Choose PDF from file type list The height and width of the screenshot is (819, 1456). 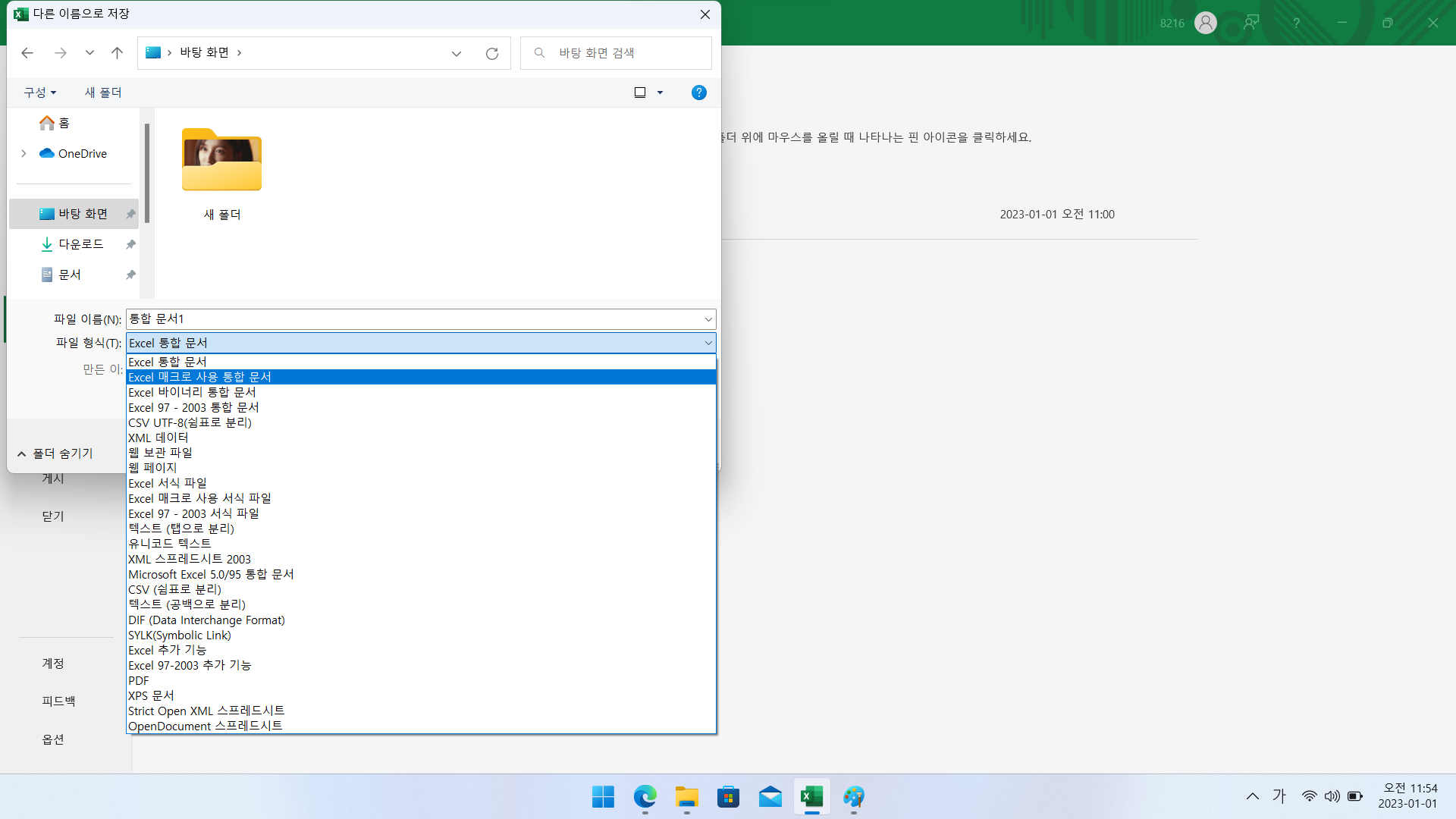(139, 680)
